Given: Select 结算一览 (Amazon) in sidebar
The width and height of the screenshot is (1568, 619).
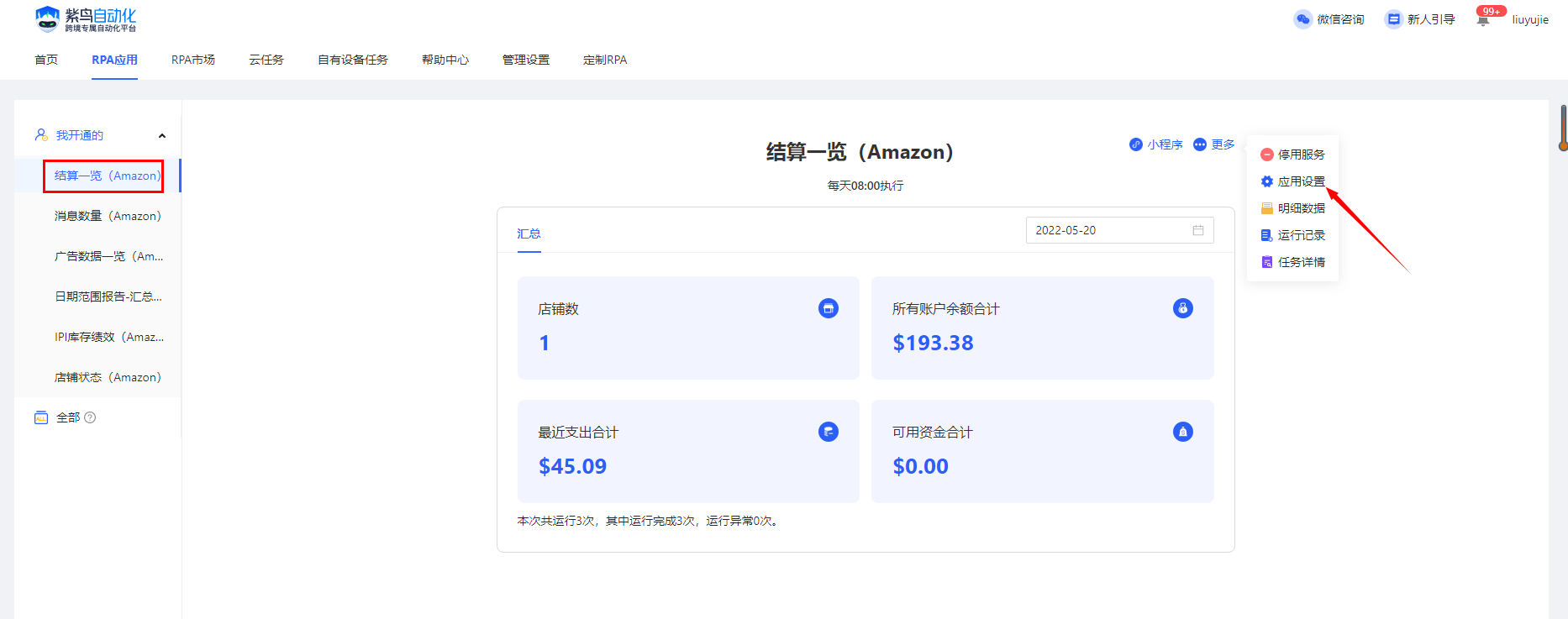Looking at the screenshot, I should coord(97,176).
